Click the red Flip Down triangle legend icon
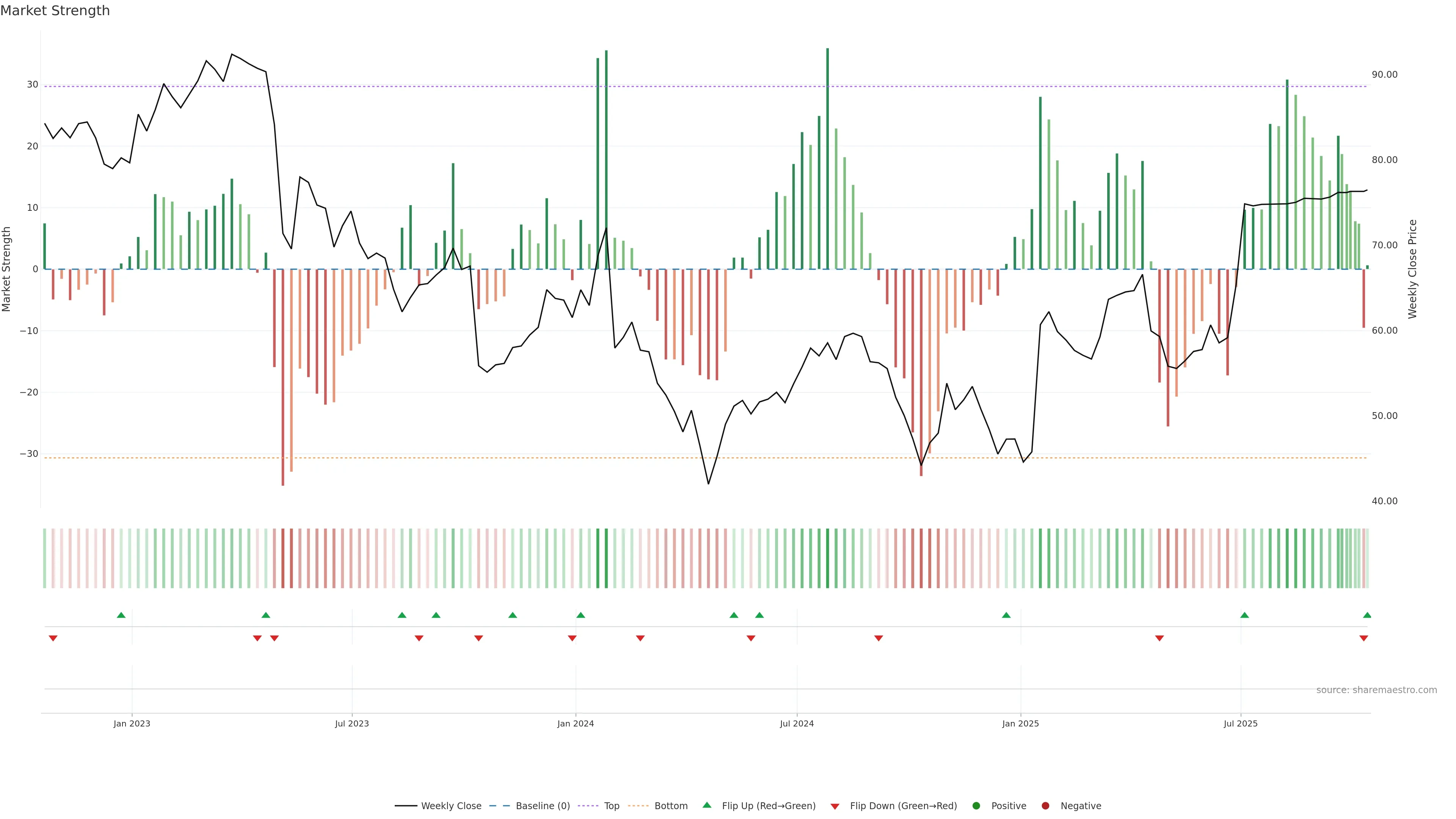The height and width of the screenshot is (819, 1456). [x=835, y=806]
